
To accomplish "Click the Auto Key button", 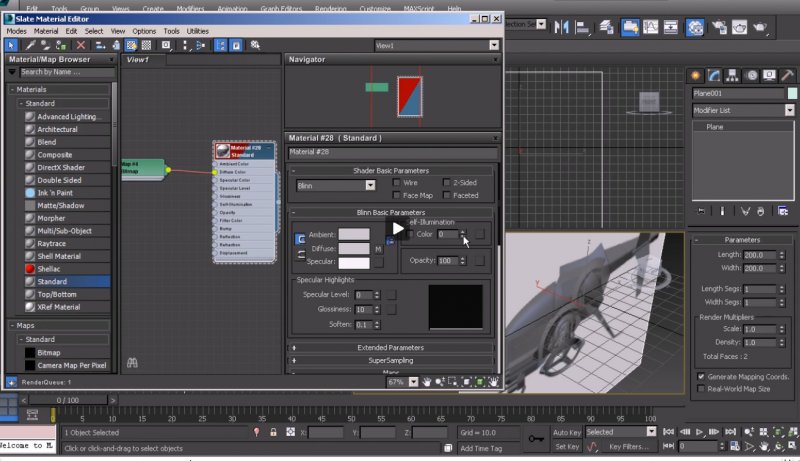I will tap(567, 432).
